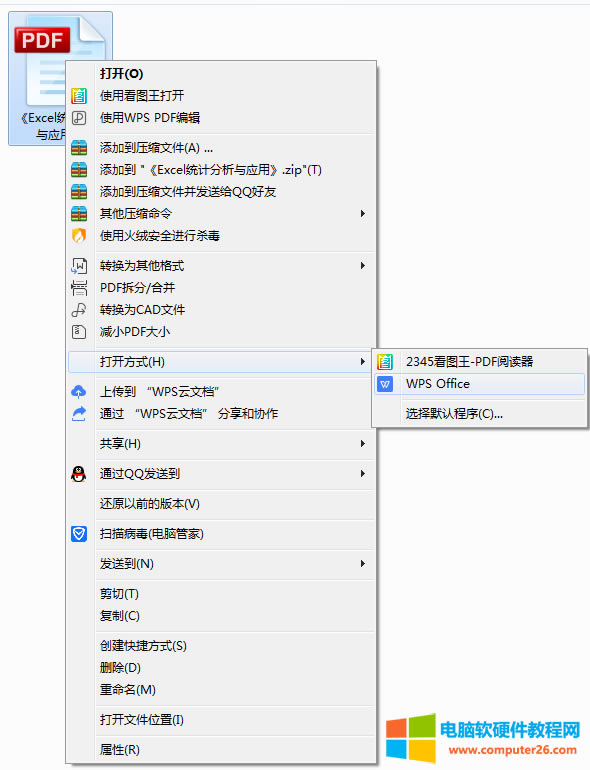Select 减小PDF大小 entry
590x770 pixels.
(x=221, y=332)
